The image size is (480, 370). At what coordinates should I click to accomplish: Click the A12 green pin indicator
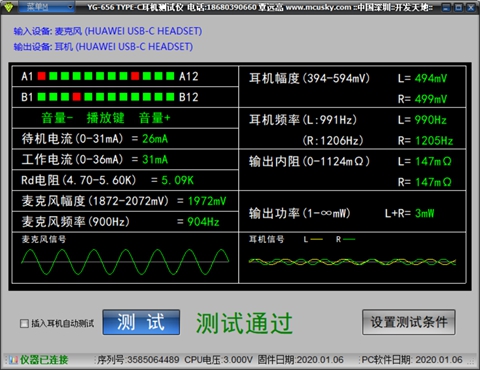(x=170, y=76)
